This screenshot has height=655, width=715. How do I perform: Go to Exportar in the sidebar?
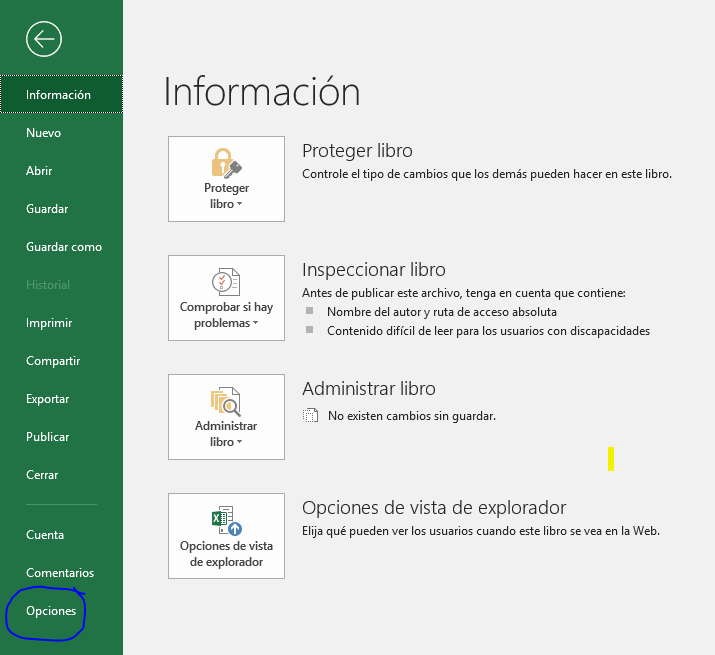point(62,399)
